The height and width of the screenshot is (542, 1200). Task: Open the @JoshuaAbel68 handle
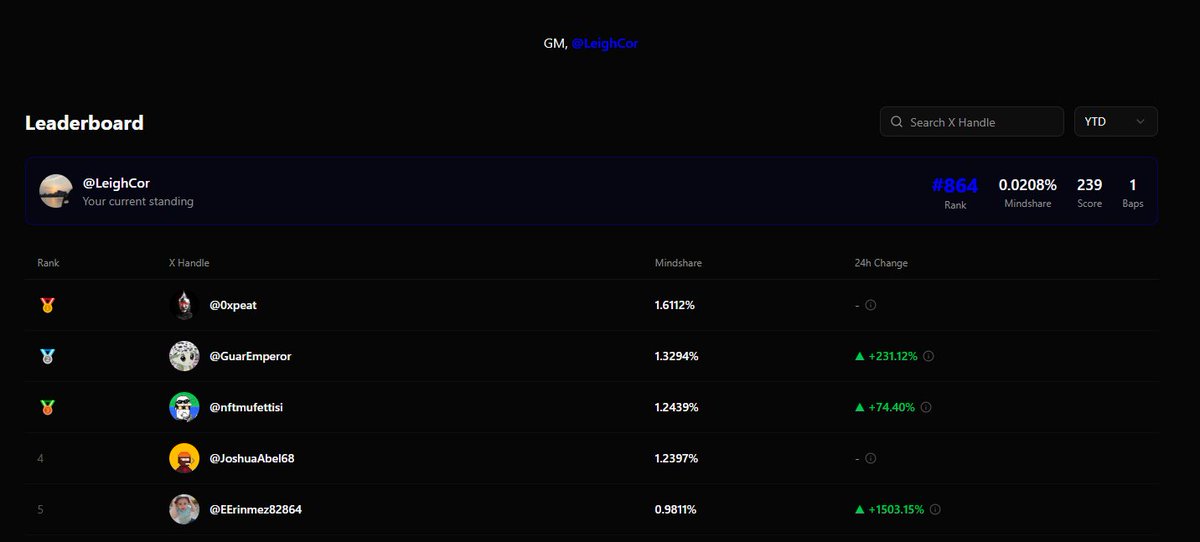point(252,458)
